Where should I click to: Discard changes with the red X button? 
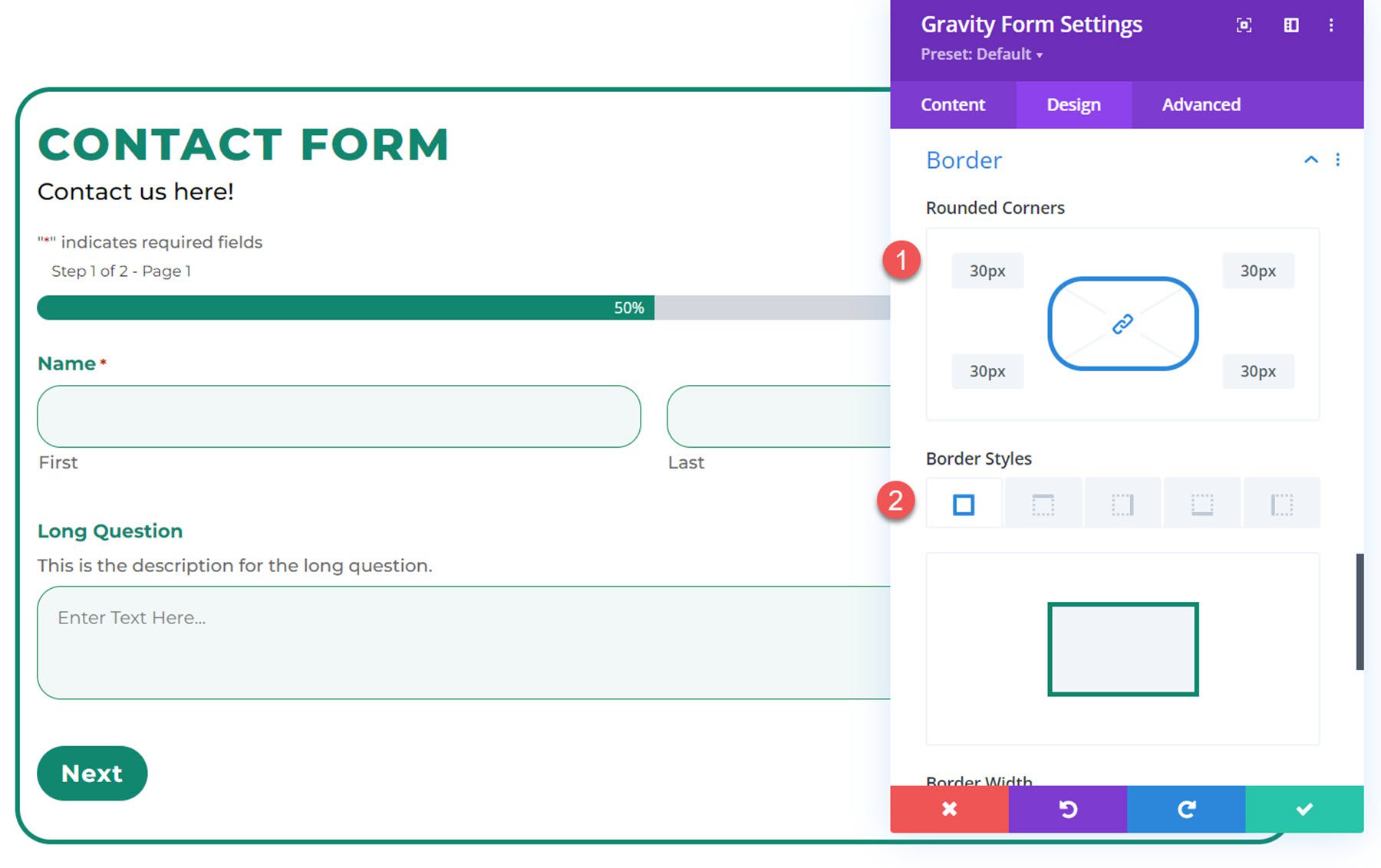pyautogui.click(x=949, y=809)
